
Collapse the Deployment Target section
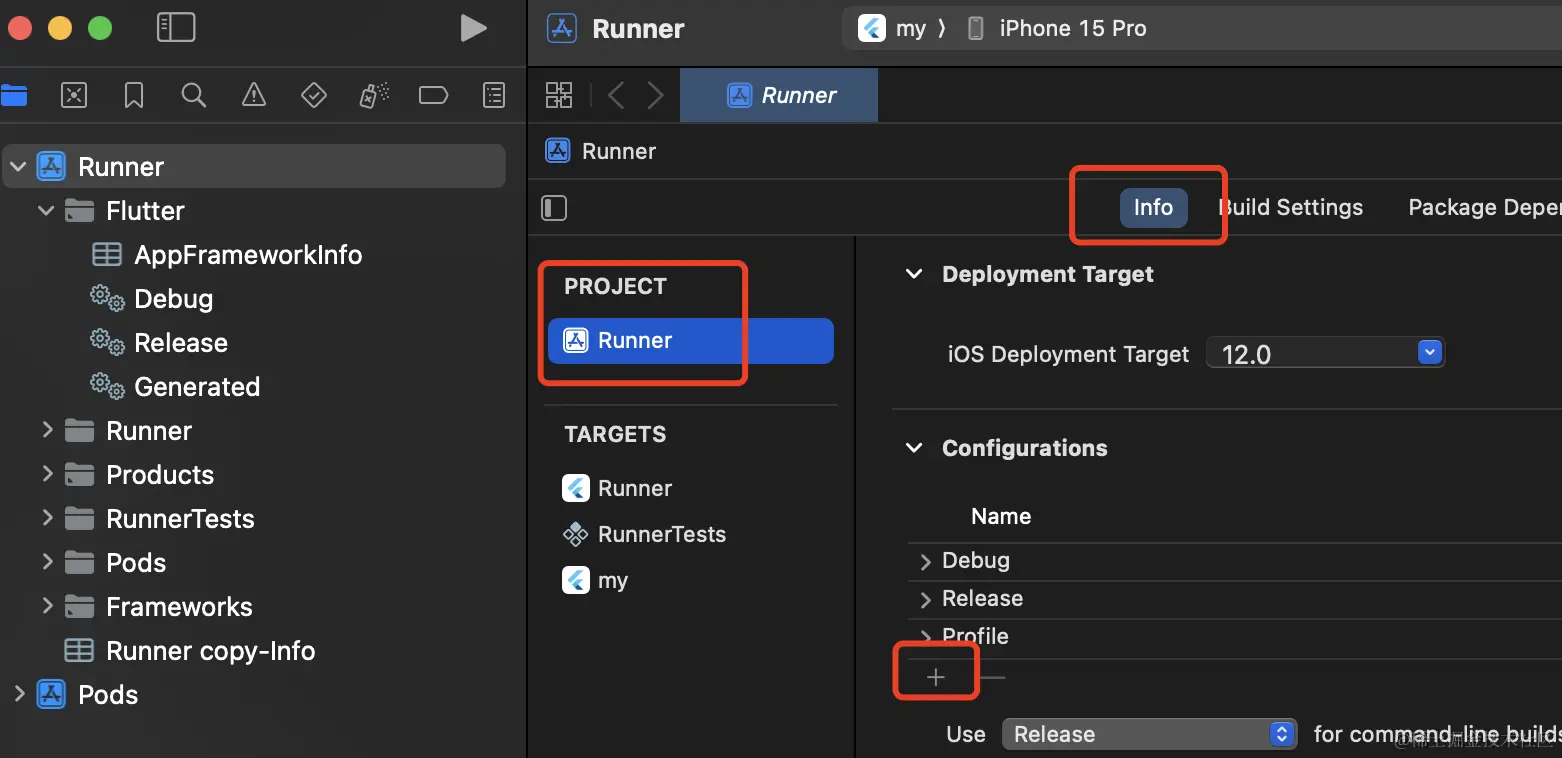(914, 274)
